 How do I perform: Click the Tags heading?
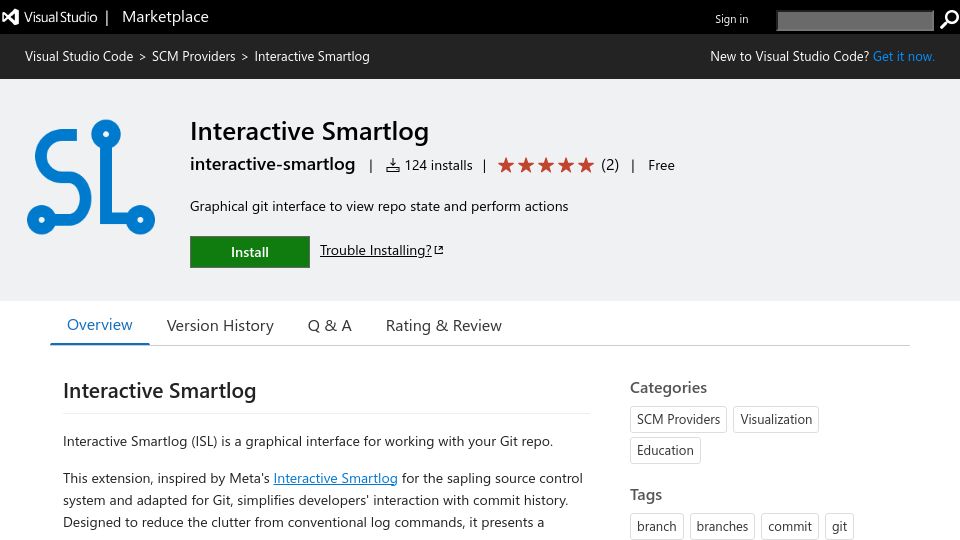coord(646,495)
